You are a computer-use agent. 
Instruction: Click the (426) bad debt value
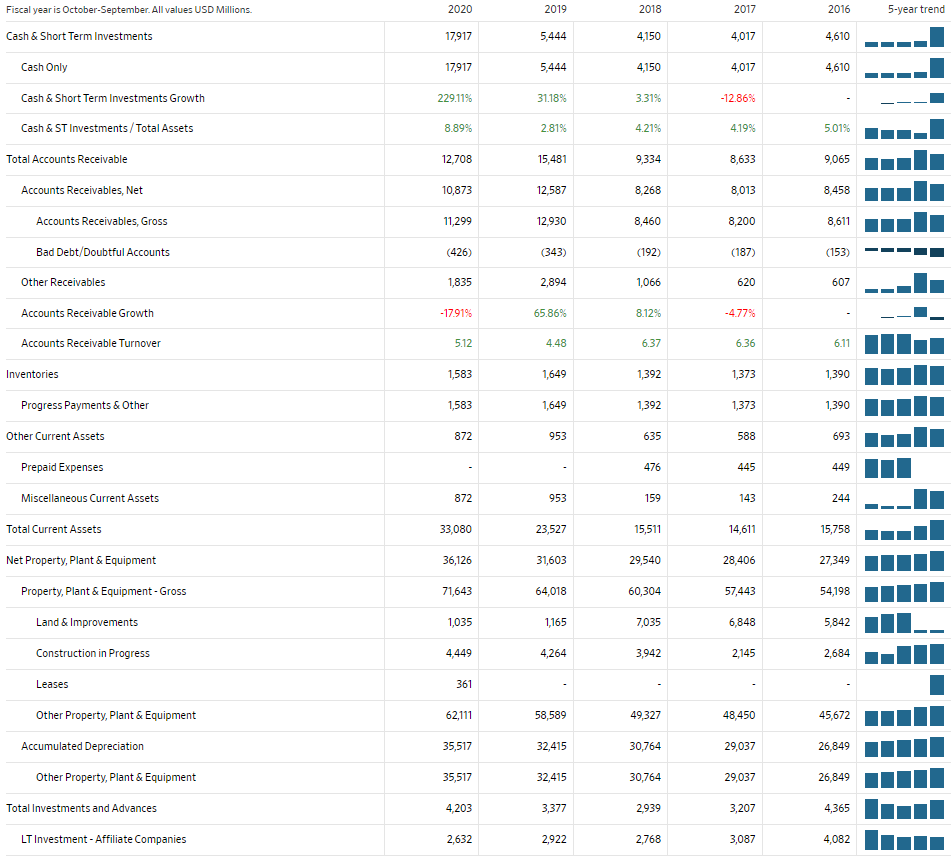[x=459, y=252]
